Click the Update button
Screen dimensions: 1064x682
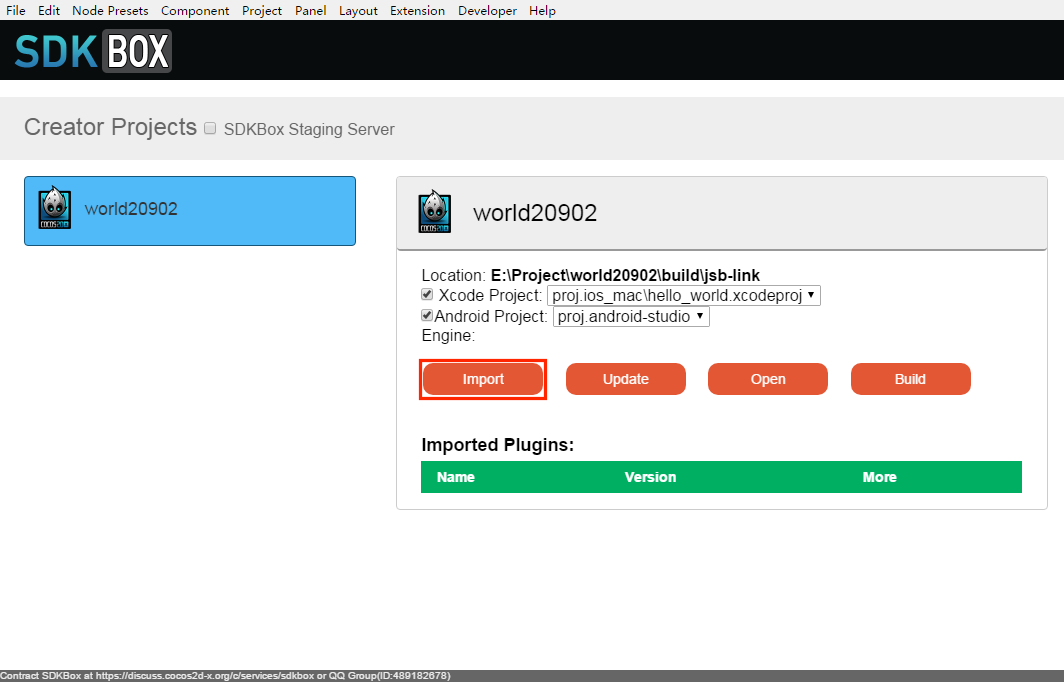tap(626, 379)
